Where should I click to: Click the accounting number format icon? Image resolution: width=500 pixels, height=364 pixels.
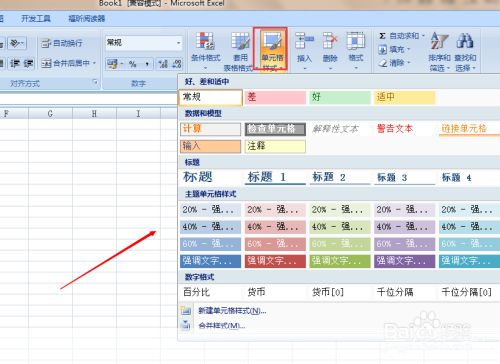pyautogui.click(x=112, y=64)
